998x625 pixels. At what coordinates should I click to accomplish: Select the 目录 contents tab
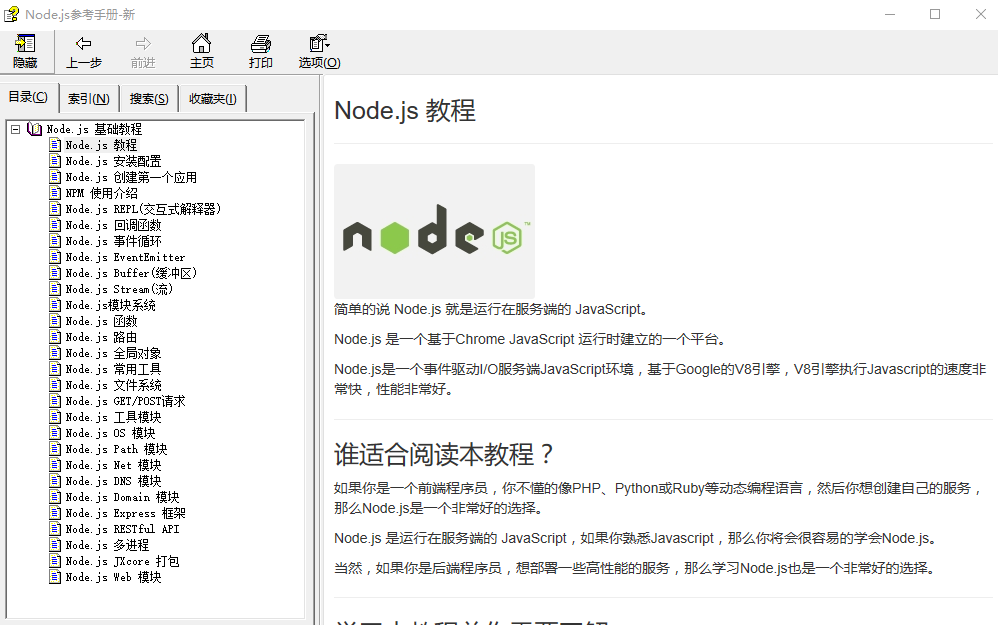coord(29,96)
